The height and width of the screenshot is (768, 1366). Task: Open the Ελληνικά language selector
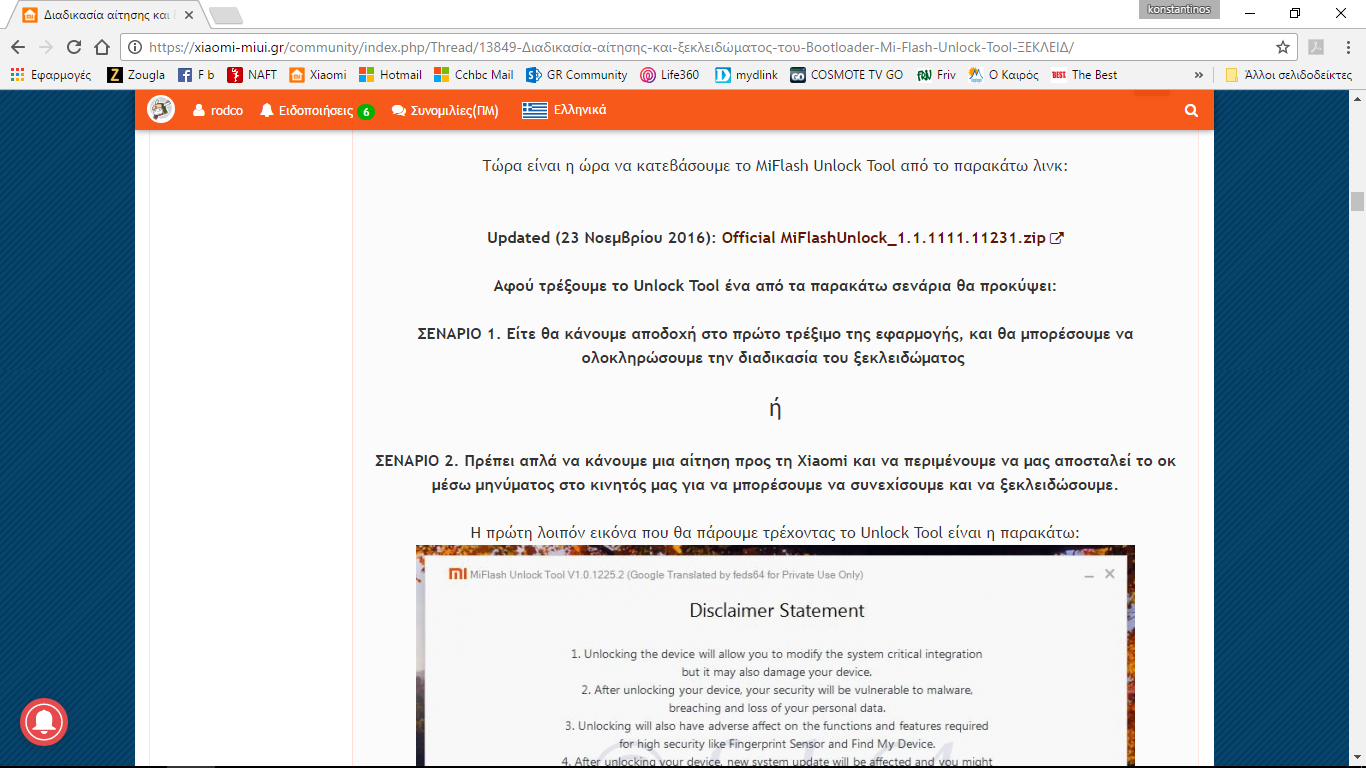(564, 110)
